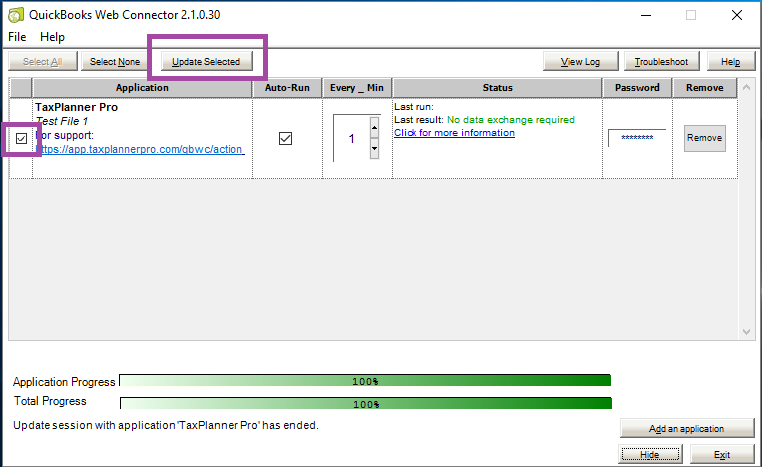
Task: Click the update session ended status message
Action: 166,425
